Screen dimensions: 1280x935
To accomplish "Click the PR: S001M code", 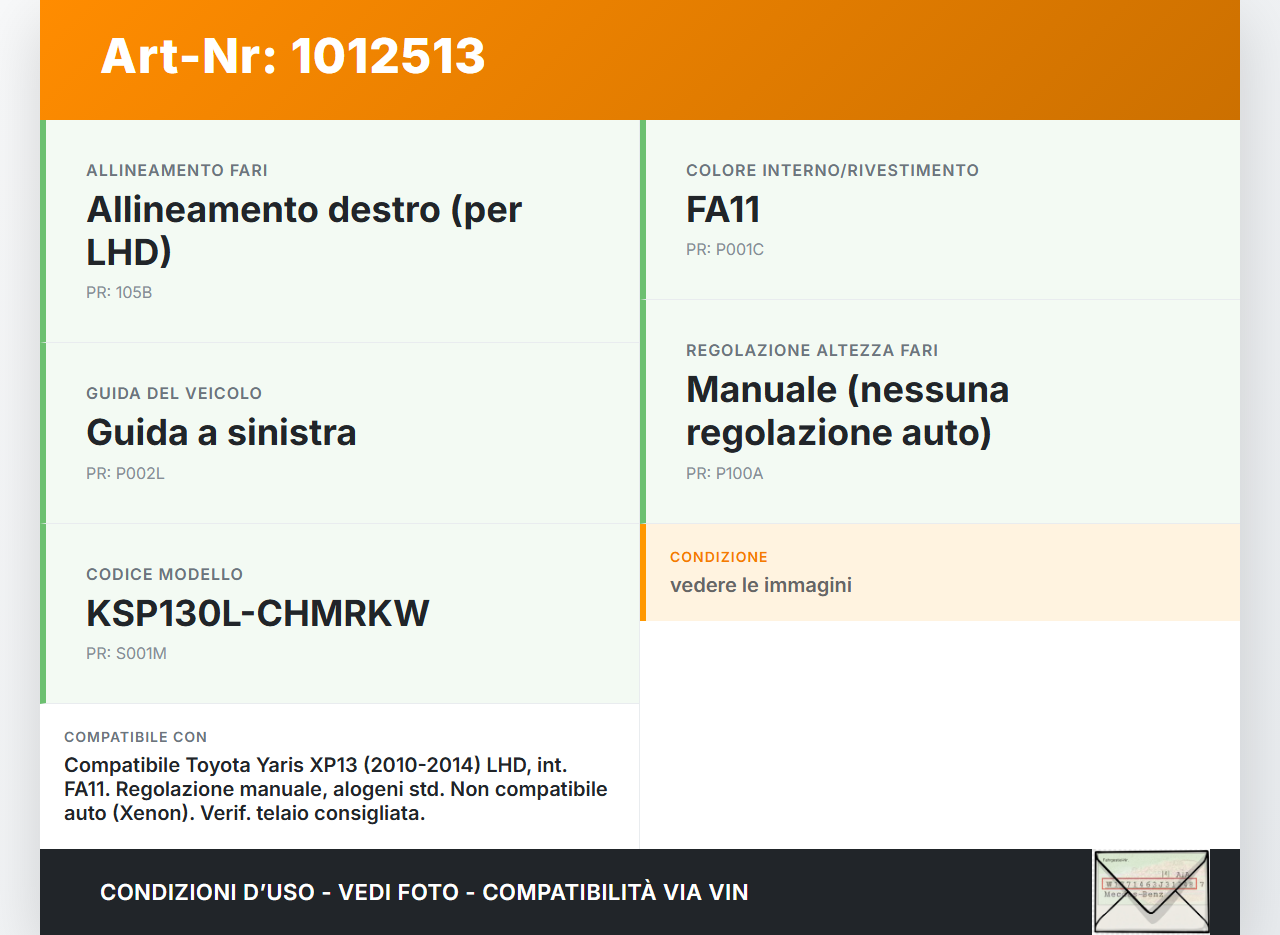I will 126,654.
